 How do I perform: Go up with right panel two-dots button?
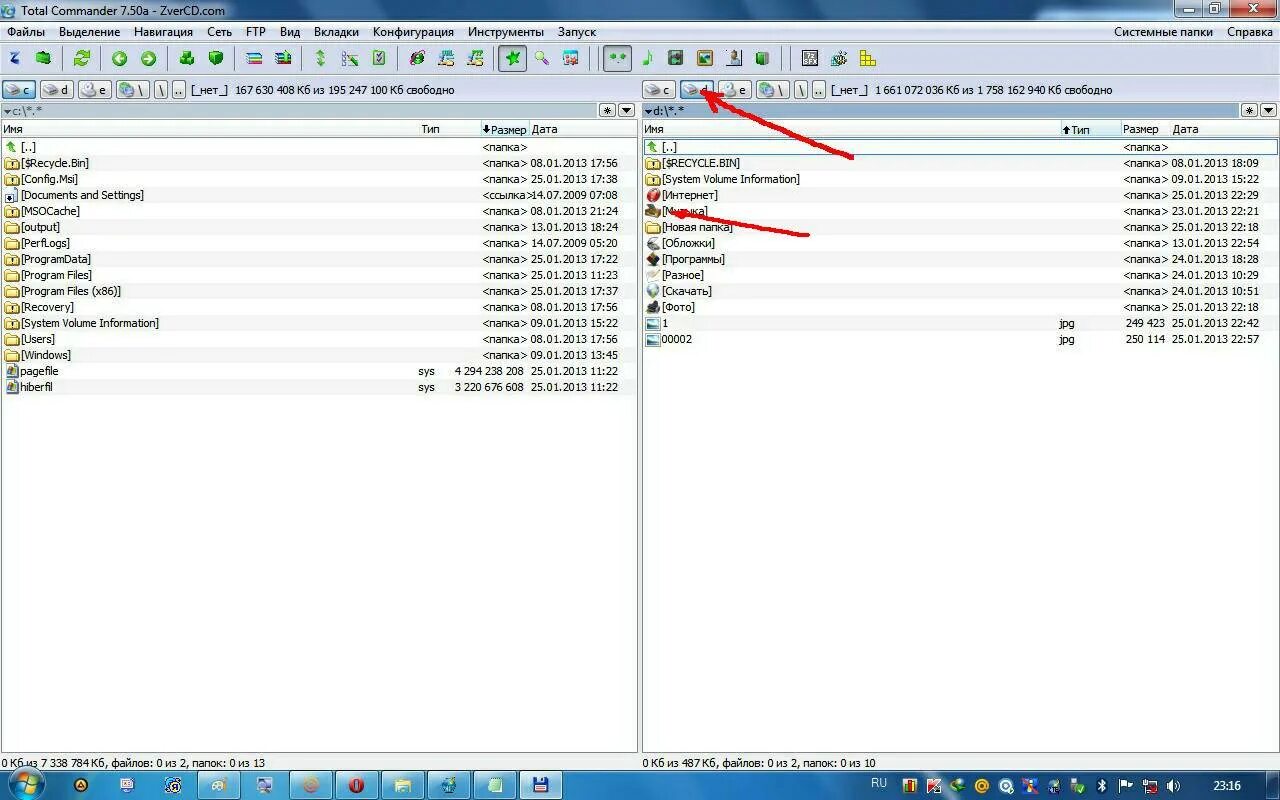pyautogui.click(x=818, y=90)
